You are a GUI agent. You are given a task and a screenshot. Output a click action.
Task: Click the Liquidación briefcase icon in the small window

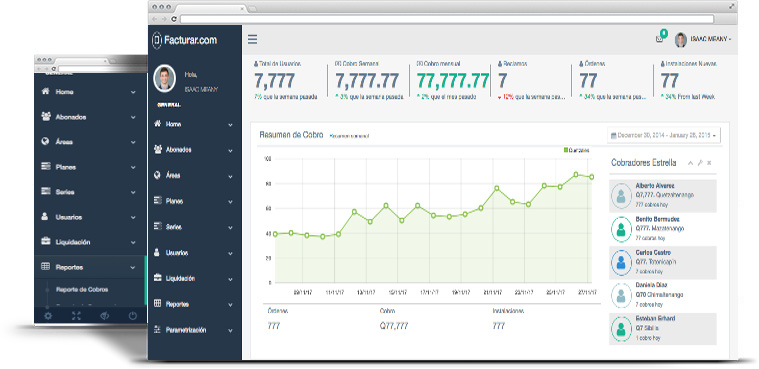[46, 242]
